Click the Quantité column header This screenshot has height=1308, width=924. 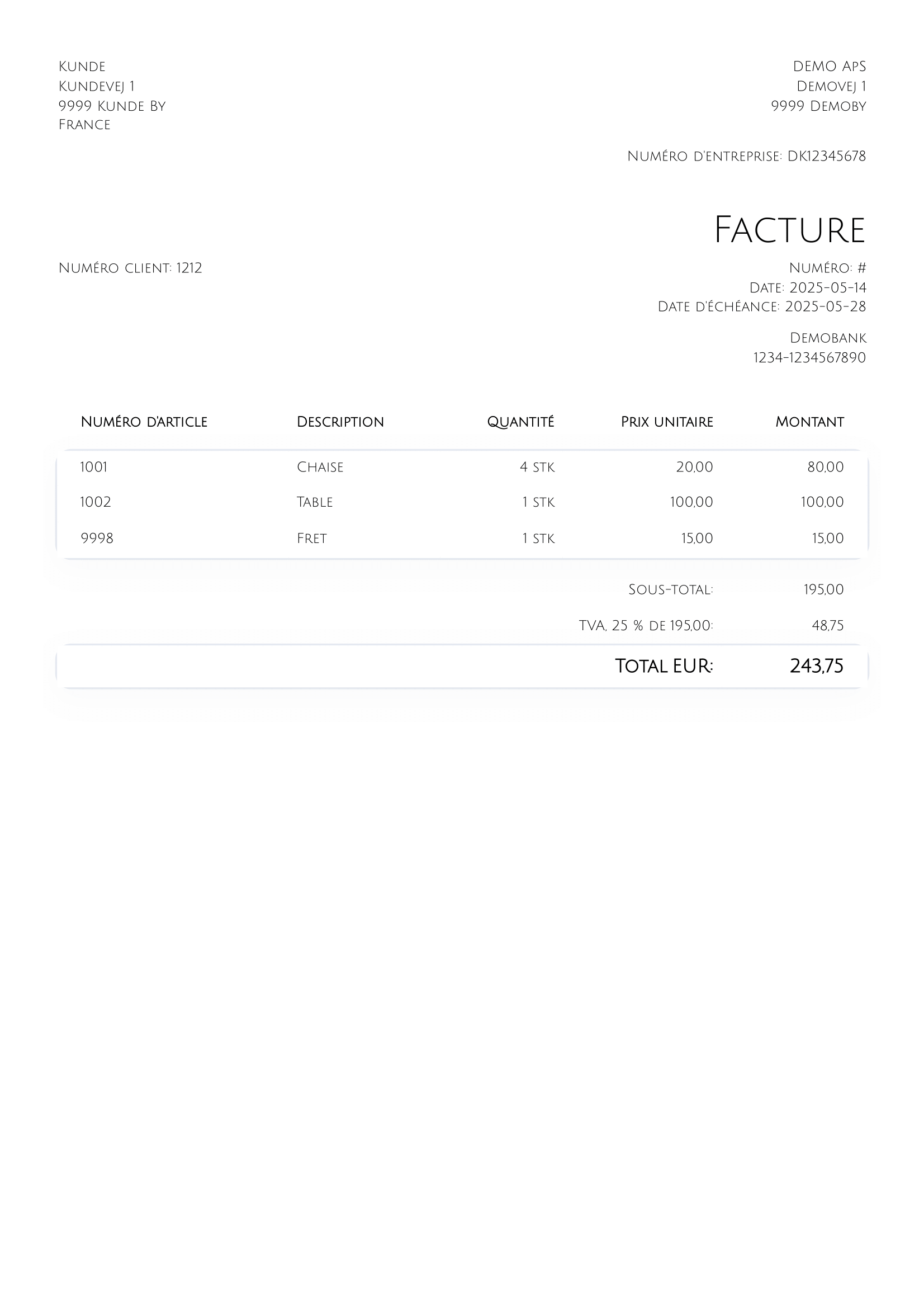coord(520,422)
